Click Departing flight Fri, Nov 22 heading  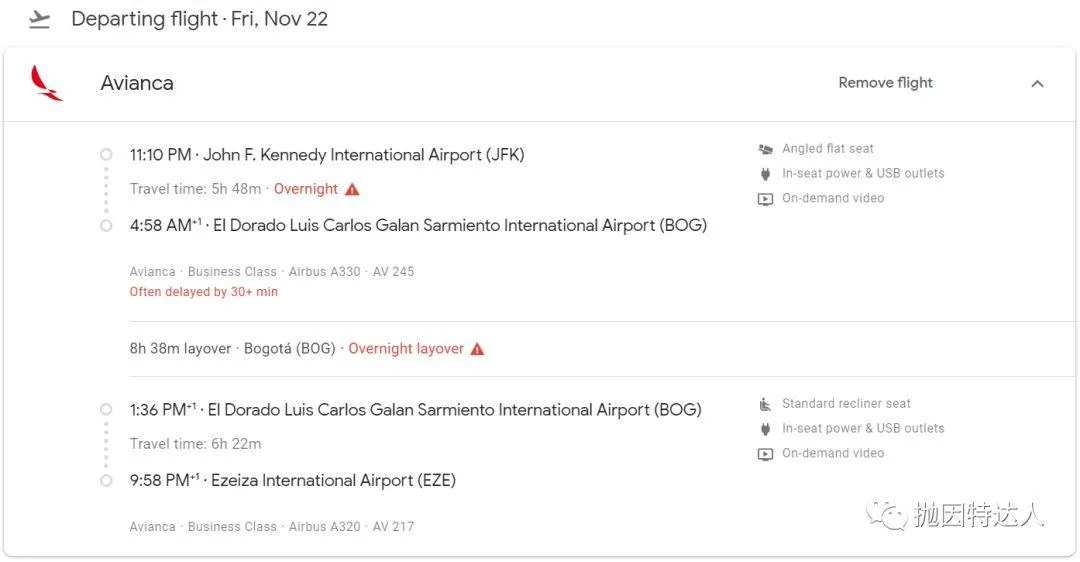200,19
